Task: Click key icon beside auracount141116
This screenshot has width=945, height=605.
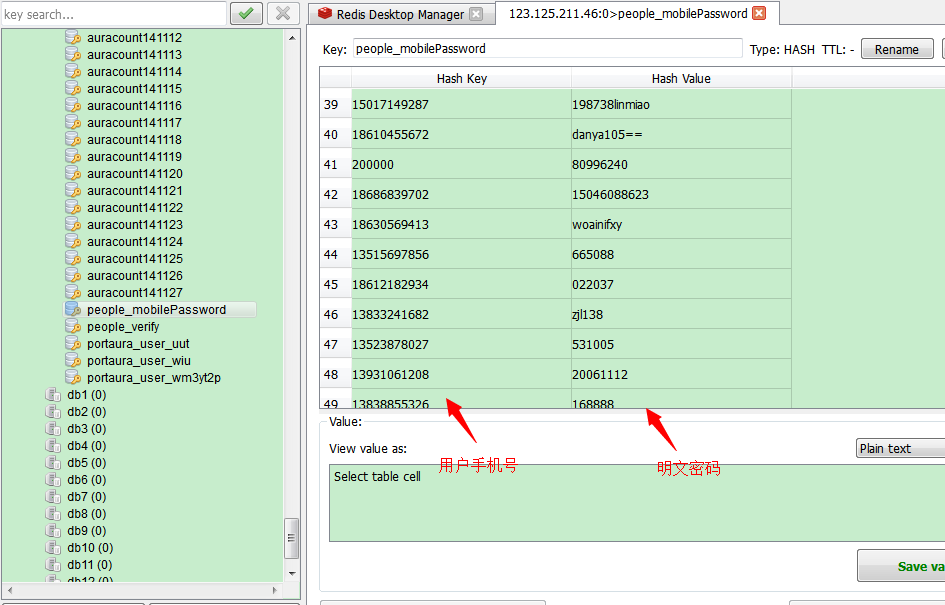Action: pyautogui.click(x=73, y=105)
